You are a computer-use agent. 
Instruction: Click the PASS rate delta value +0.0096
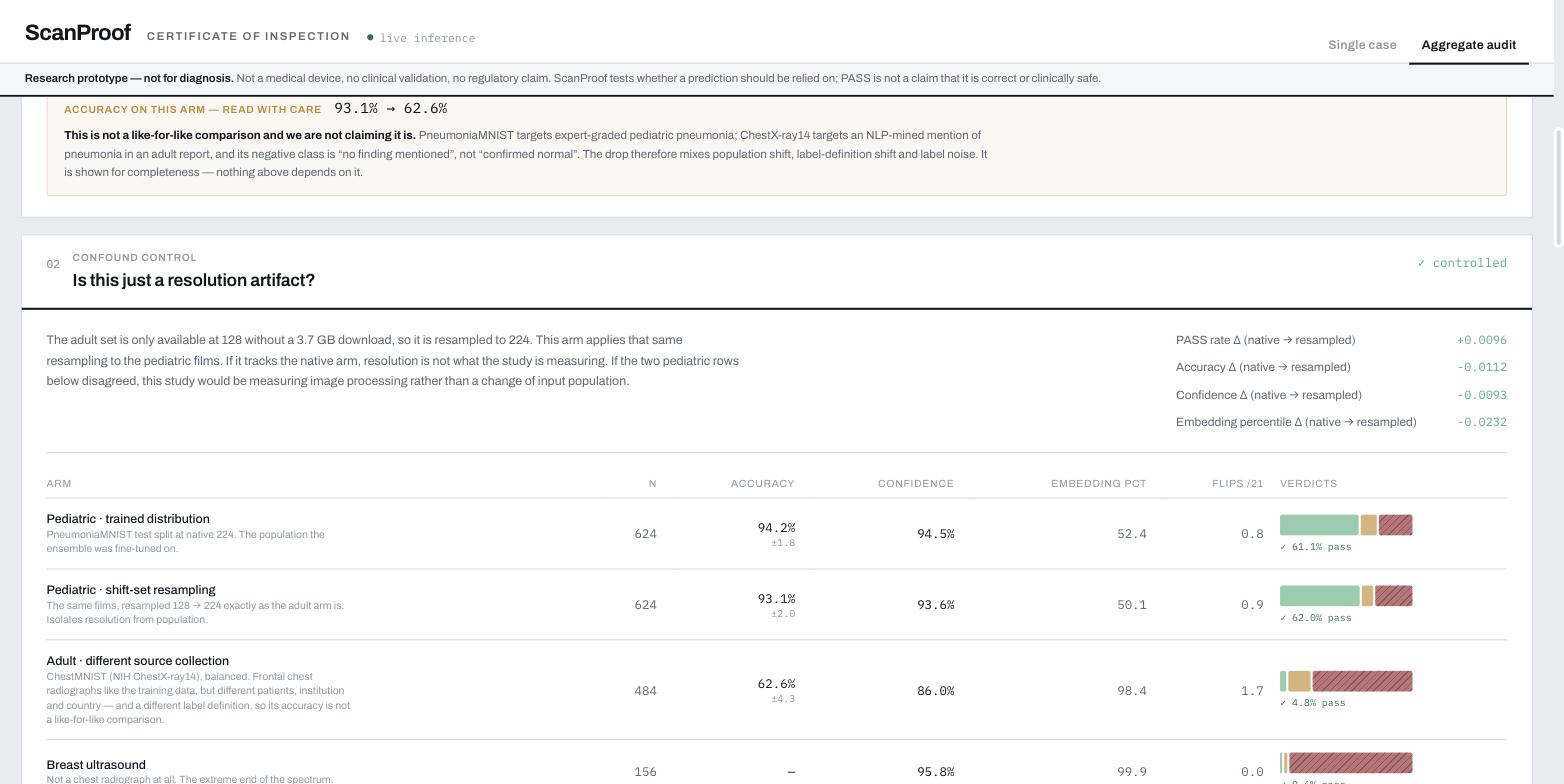[x=1482, y=340]
